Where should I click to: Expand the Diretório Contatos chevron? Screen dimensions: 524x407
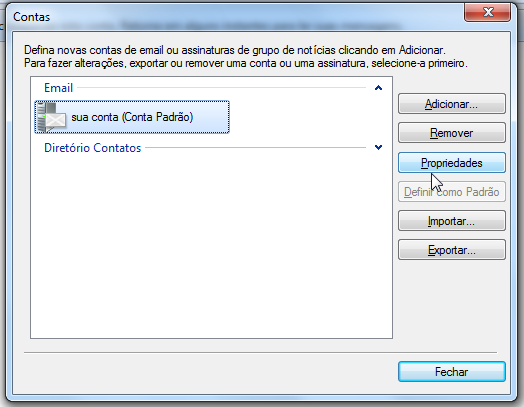378,147
